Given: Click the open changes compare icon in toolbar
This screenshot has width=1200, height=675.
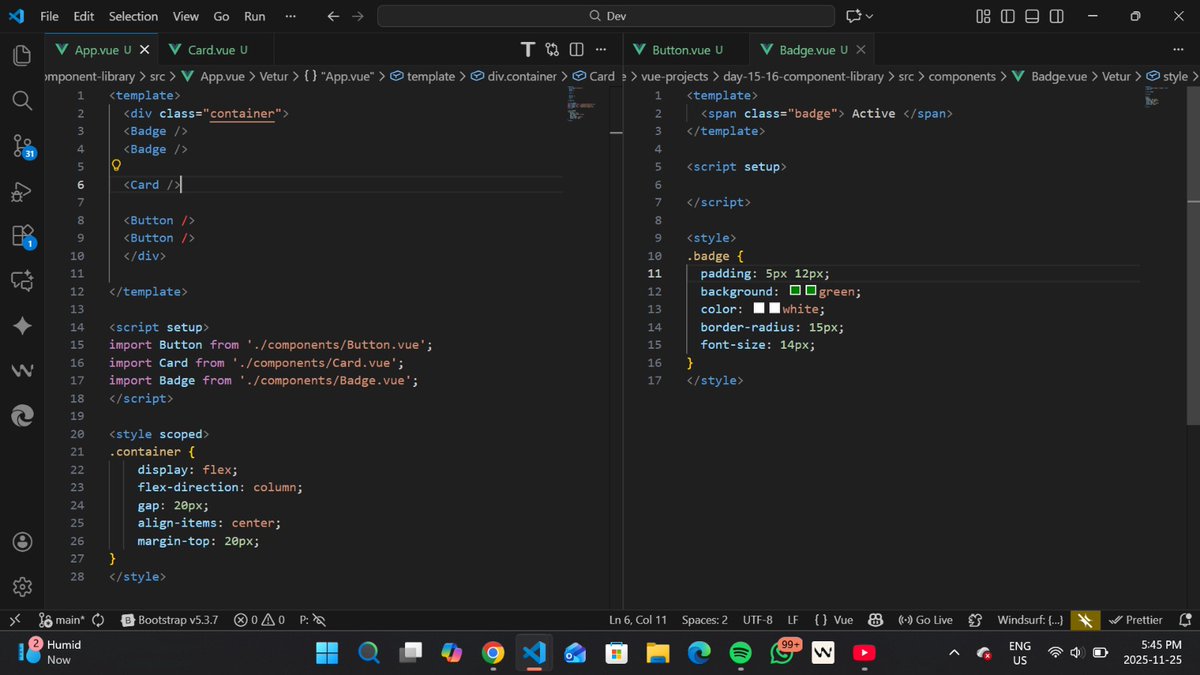Looking at the screenshot, I should pos(552,49).
